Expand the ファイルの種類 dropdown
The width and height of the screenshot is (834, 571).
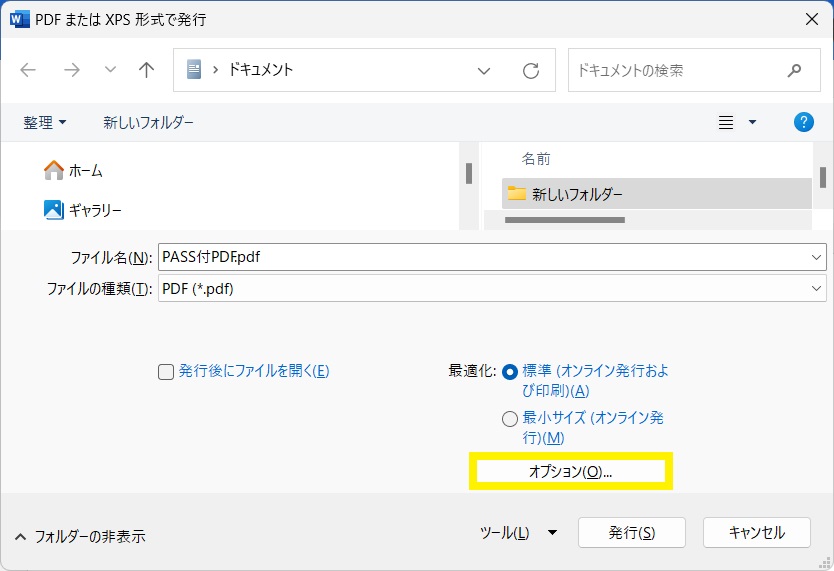pyautogui.click(x=817, y=288)
